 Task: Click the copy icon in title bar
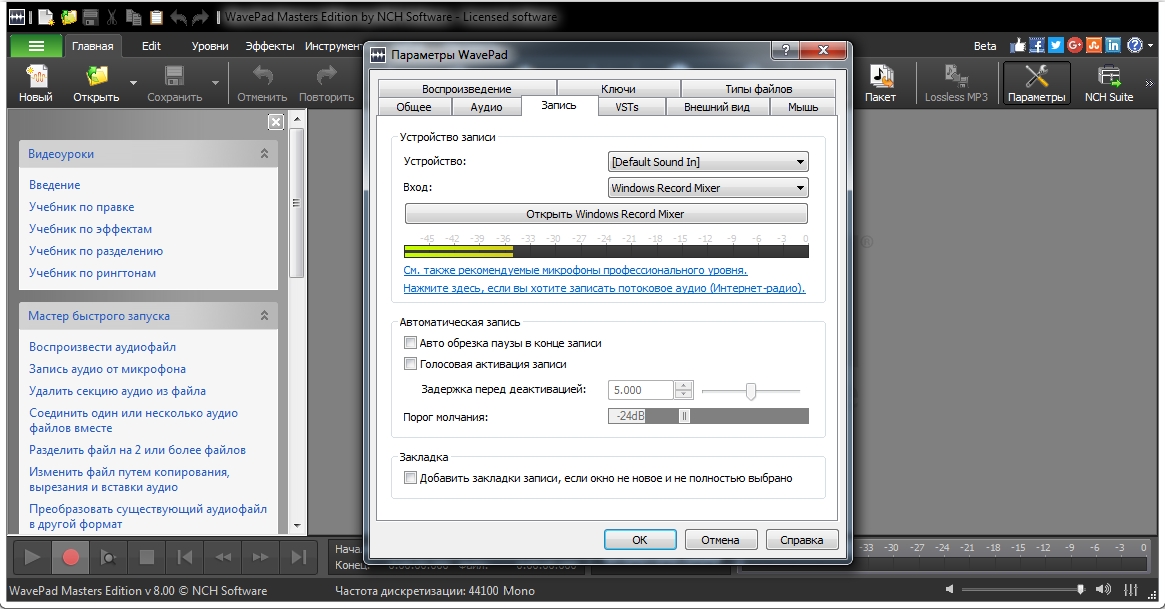pos(134,16)
